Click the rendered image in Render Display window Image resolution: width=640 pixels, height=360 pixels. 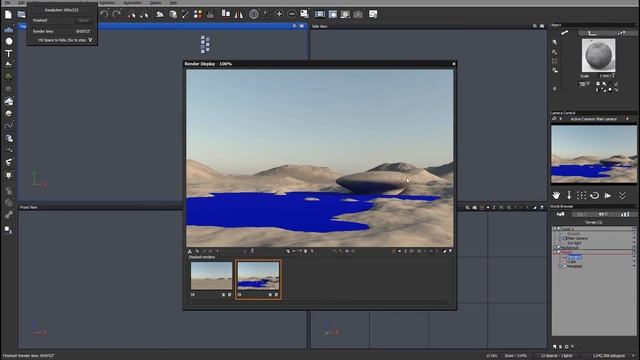coord(320,158)
